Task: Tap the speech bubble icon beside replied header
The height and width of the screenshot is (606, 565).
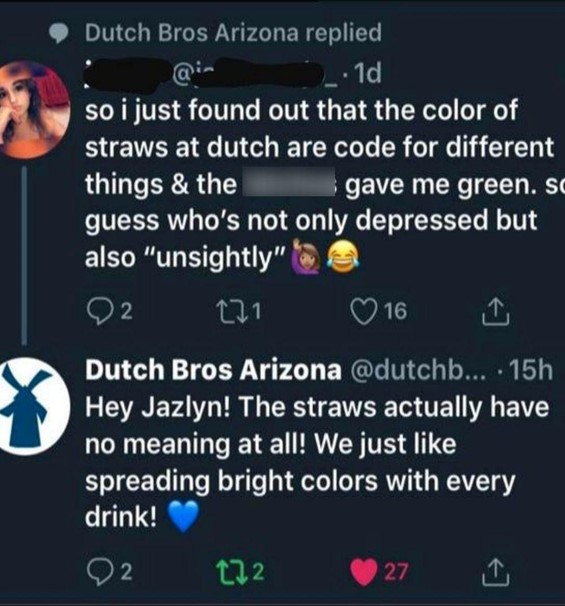Action: coord(59,34)
